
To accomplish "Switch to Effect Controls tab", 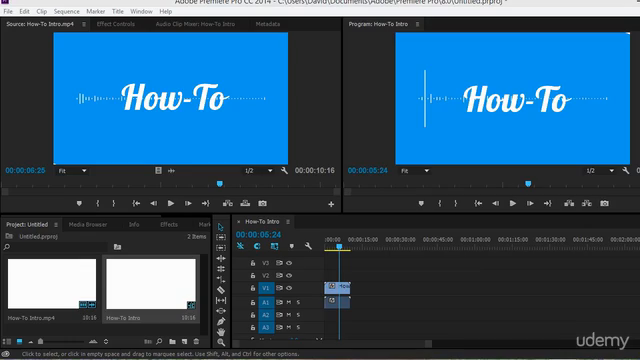I will 116,24.
